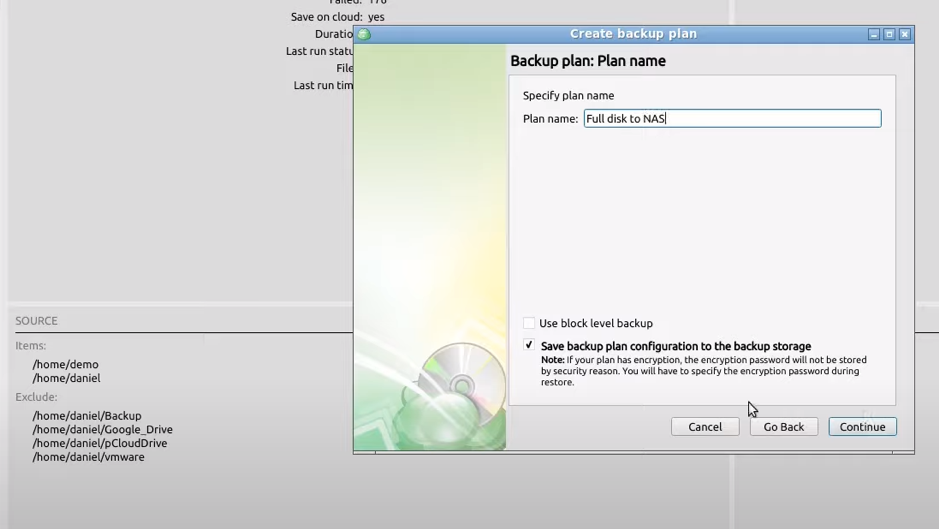The image size is (939, 529).
Task: Click the SOURCE section header
Action: [x=36, y=321]
